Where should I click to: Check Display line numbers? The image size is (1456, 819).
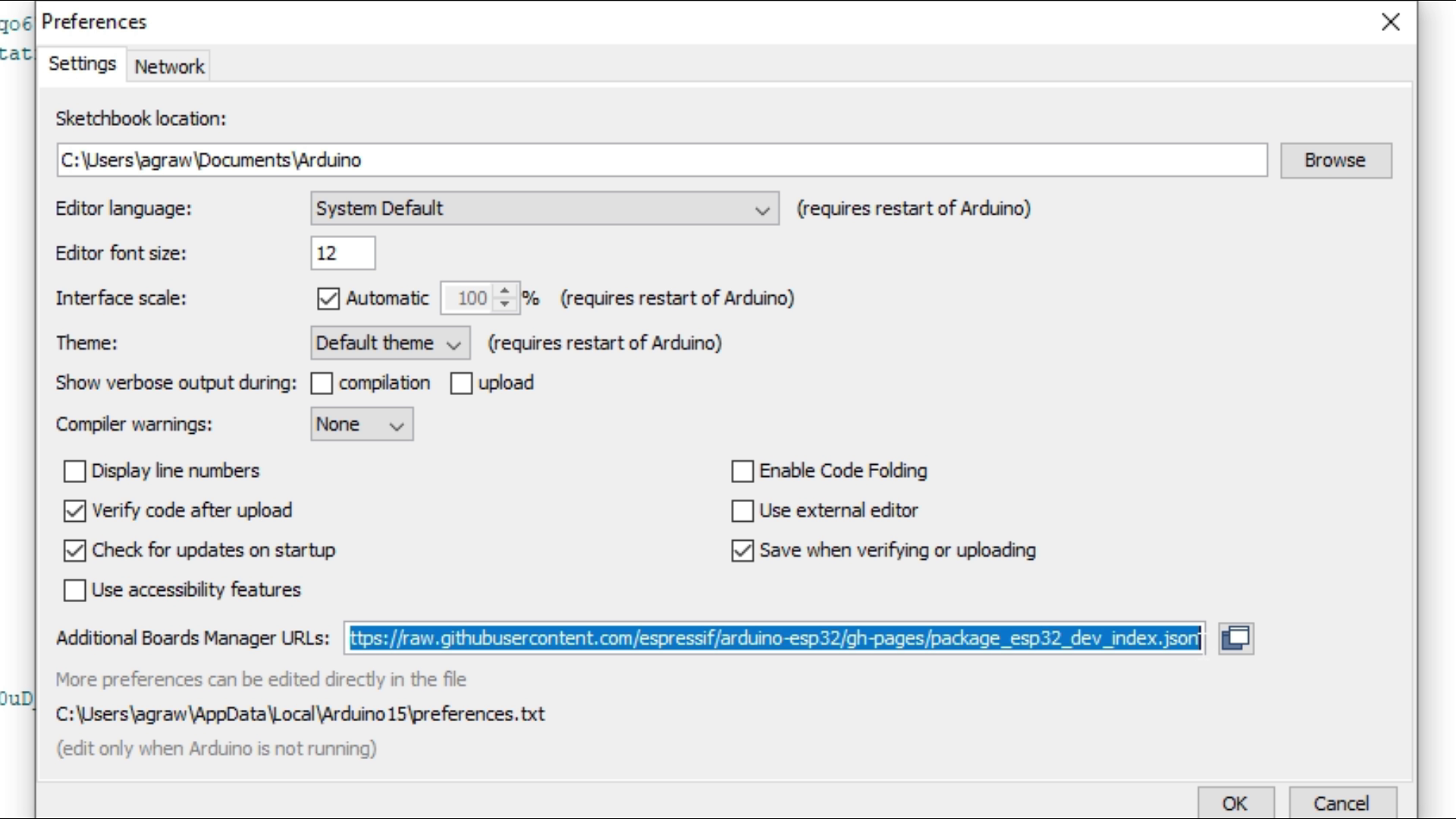[x=74, y=471]
